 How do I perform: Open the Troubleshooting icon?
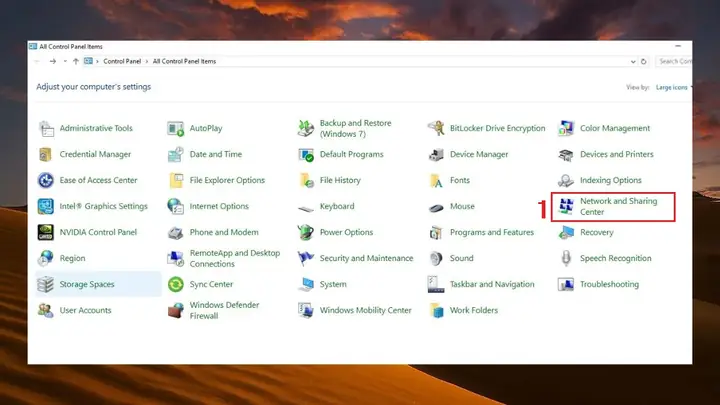[x=566, y=285]
